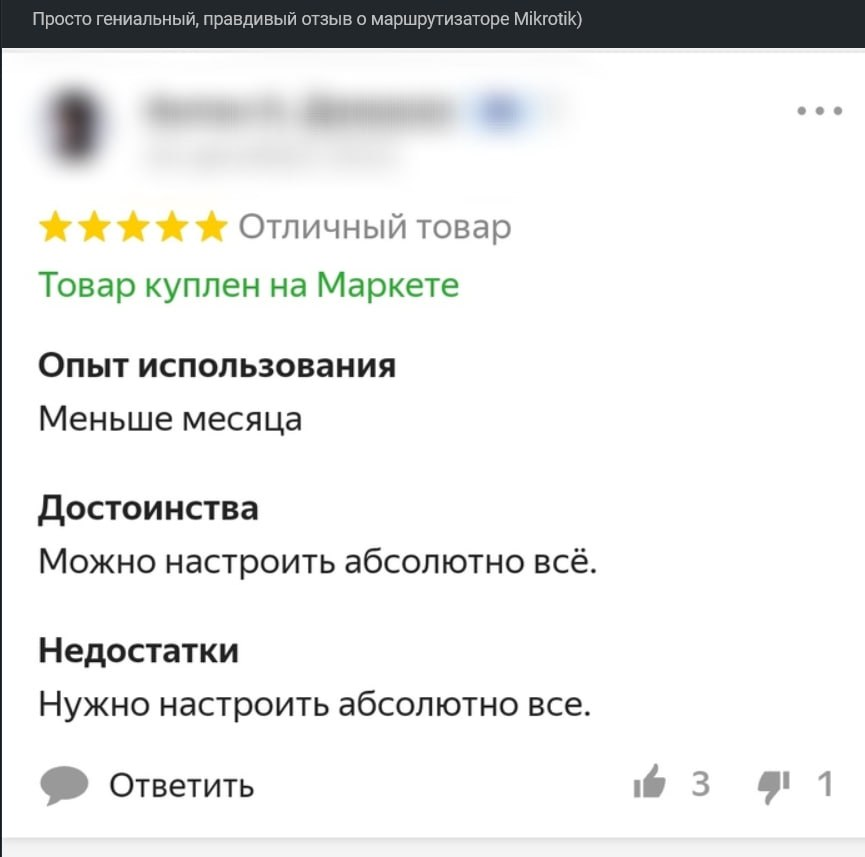The height and width of the screenshot is (857, 865).
Task: Click the blurred reviewer name
Action: tap(300, 109)
